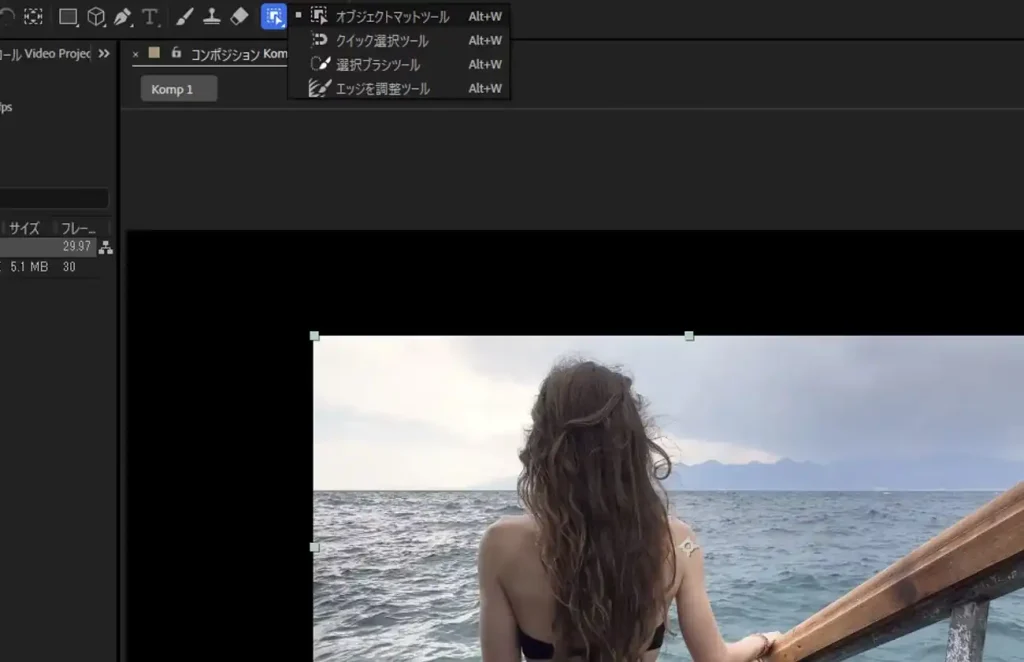Screen dimensions: 1024x662
Task: Close the composition panel tab
Action: (x=136, y=54)
